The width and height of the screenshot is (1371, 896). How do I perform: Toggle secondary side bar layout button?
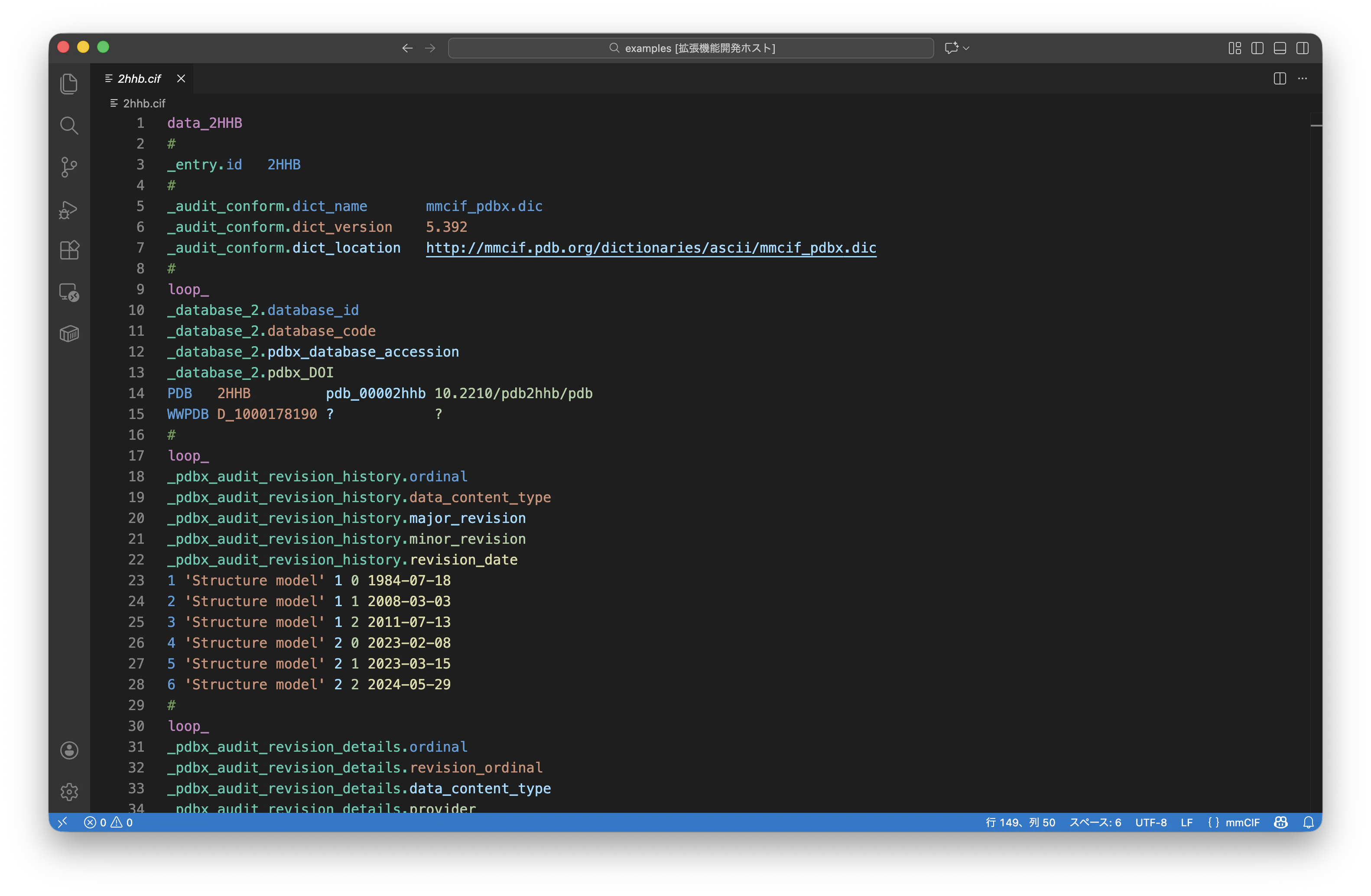(1302, 49)
